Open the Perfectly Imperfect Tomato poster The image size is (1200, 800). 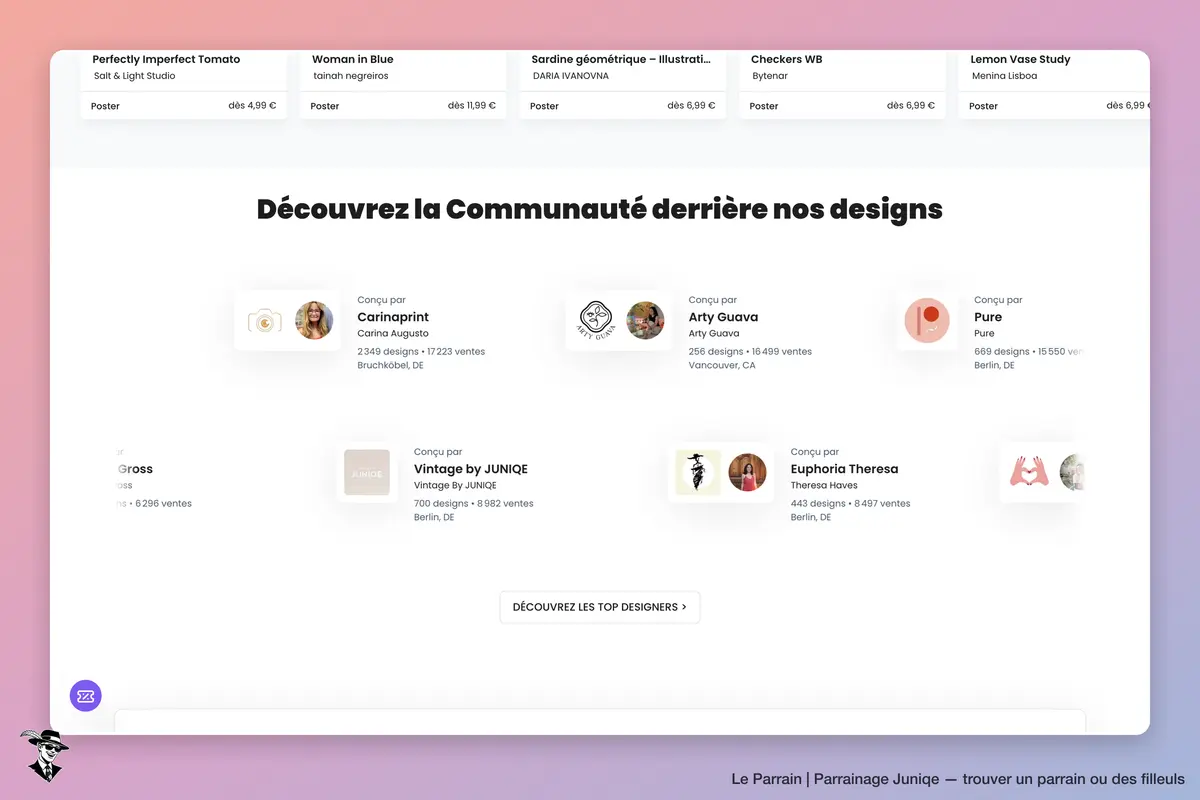[166, 59]
